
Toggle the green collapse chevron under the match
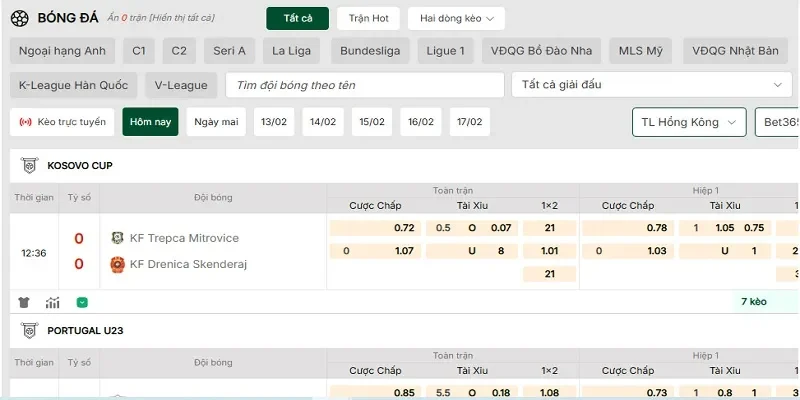coord(82,302)
